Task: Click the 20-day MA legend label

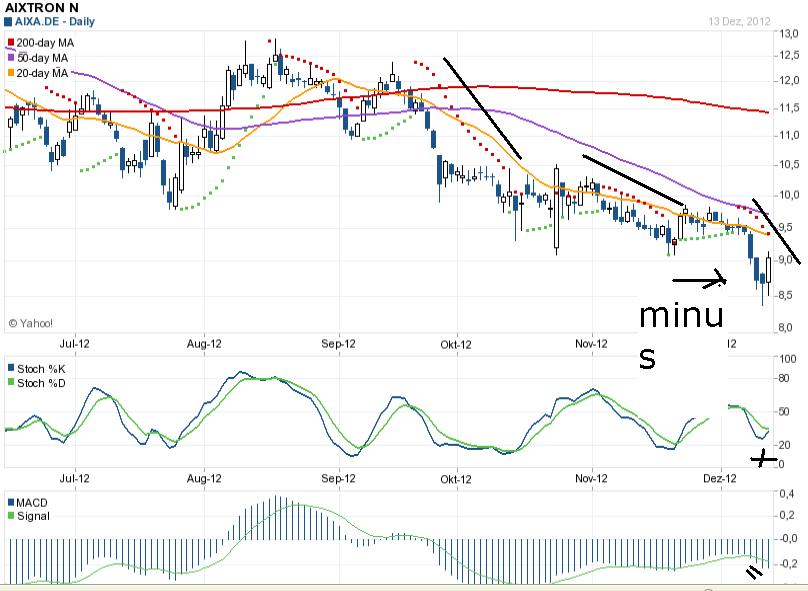Action: pos(42,73)
